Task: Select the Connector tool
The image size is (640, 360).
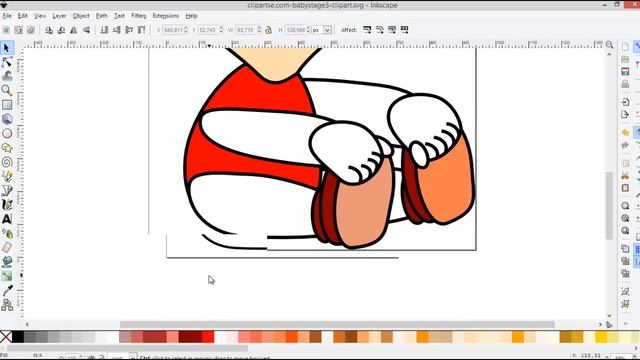Action: 7,305
